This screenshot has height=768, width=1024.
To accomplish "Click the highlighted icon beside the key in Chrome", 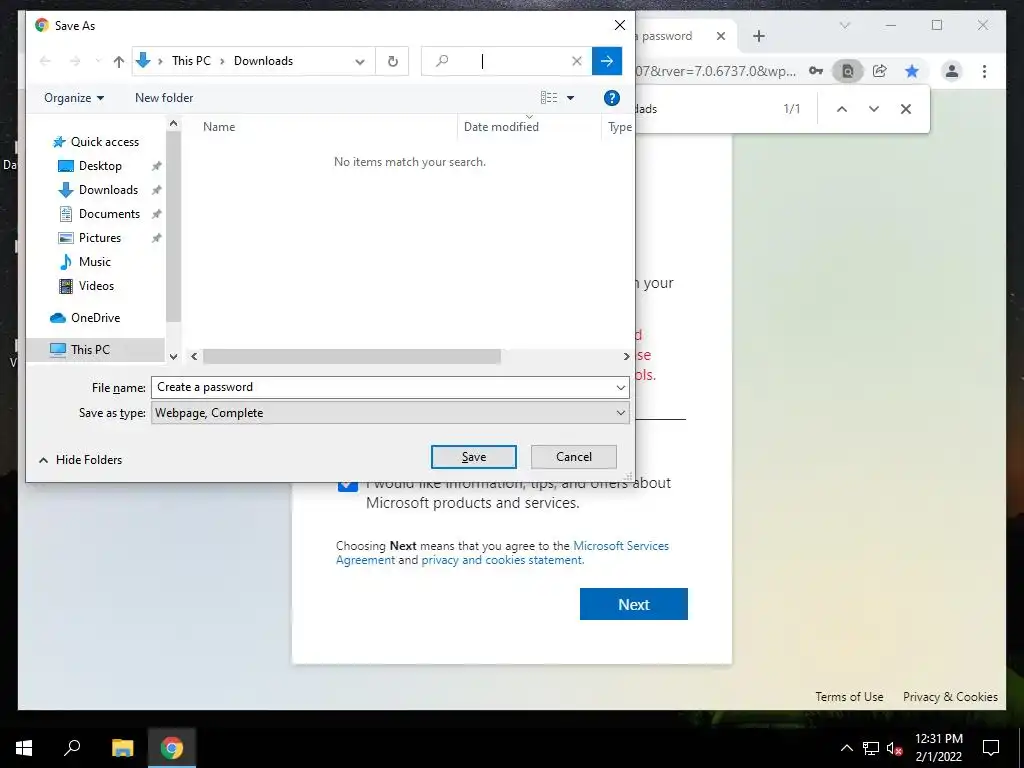I will coord(848,71).
